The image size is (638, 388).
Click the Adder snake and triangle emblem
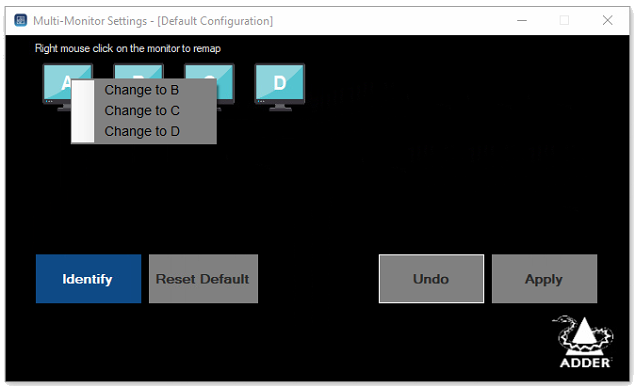(583, 334)
